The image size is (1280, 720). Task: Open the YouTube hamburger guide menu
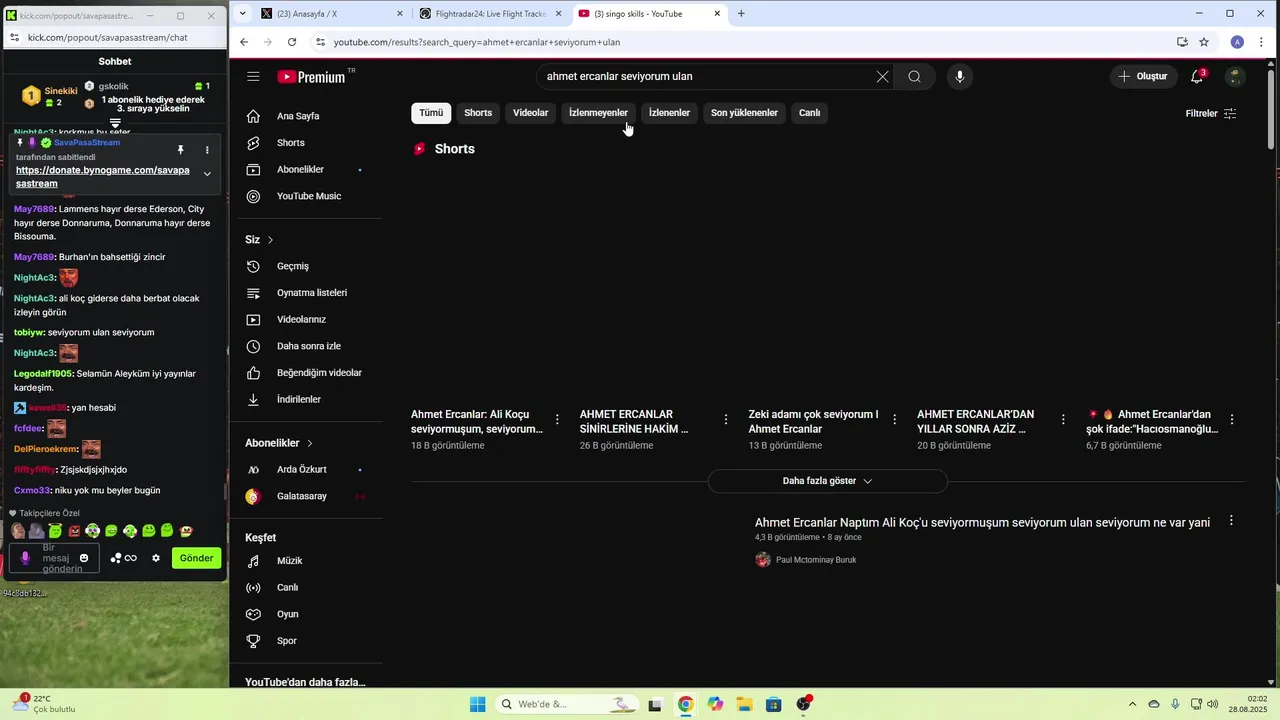click(253, 77)
